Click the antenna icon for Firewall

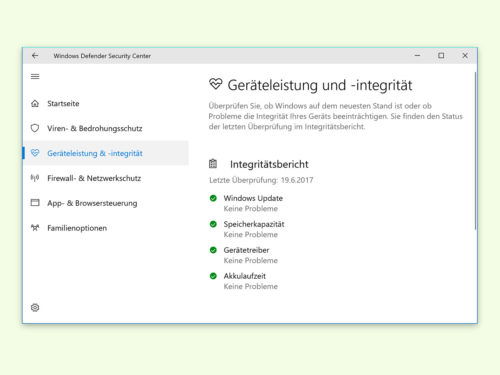click(35, 178)
